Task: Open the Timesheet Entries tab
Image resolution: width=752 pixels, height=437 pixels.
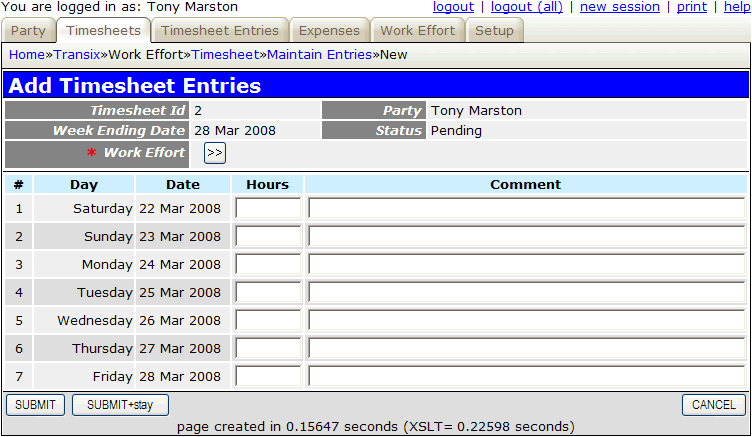Action: [x=220, y=31]
